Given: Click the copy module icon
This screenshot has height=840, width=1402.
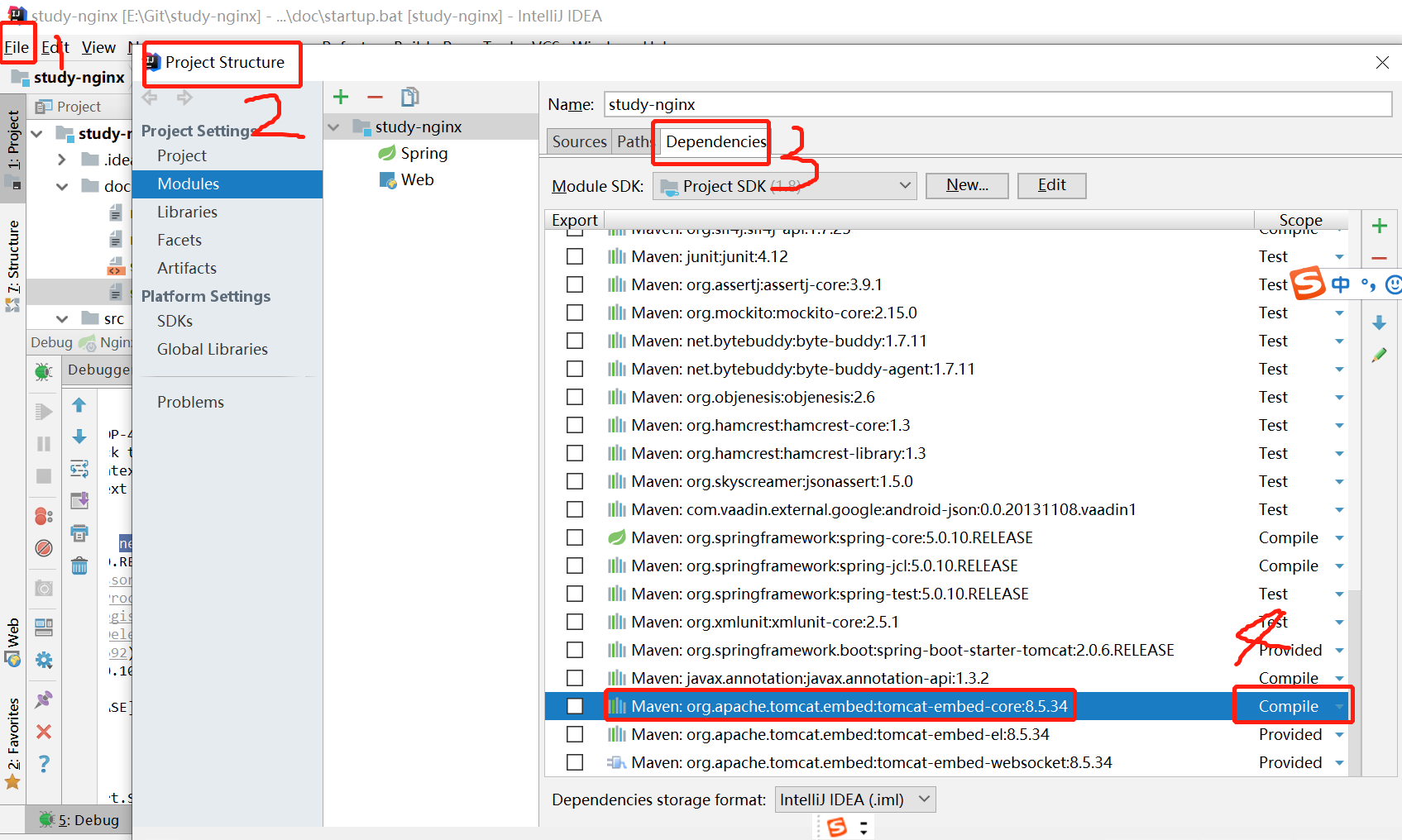Looking at the screenshot, I should coord(409,97).
